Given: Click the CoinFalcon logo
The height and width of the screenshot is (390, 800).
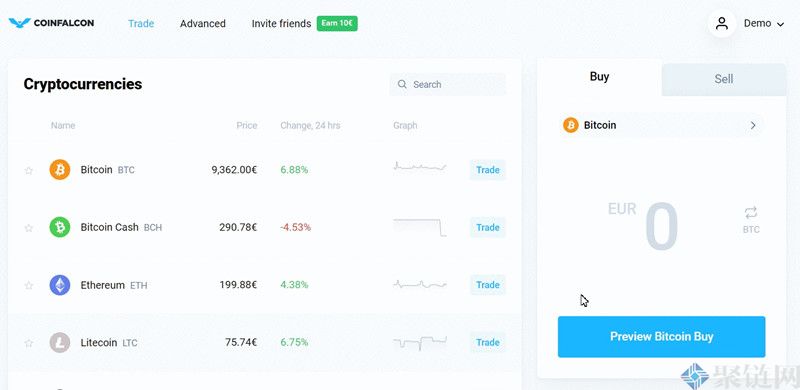Looking at the screenshot, I should click(x=51, y=23).
